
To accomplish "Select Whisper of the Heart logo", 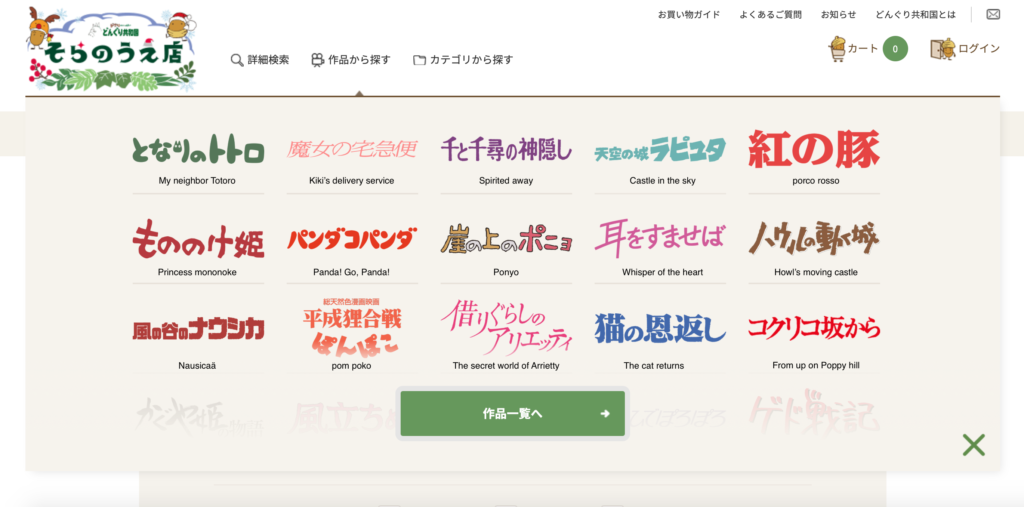I will [660, 239].
